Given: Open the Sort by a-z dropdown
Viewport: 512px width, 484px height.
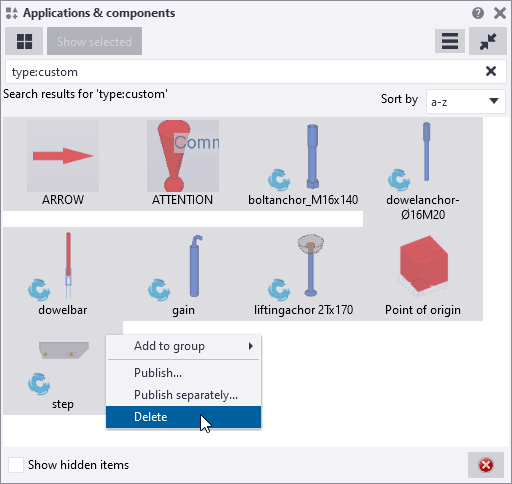Looking at the screenshot, I should point(465,101).
